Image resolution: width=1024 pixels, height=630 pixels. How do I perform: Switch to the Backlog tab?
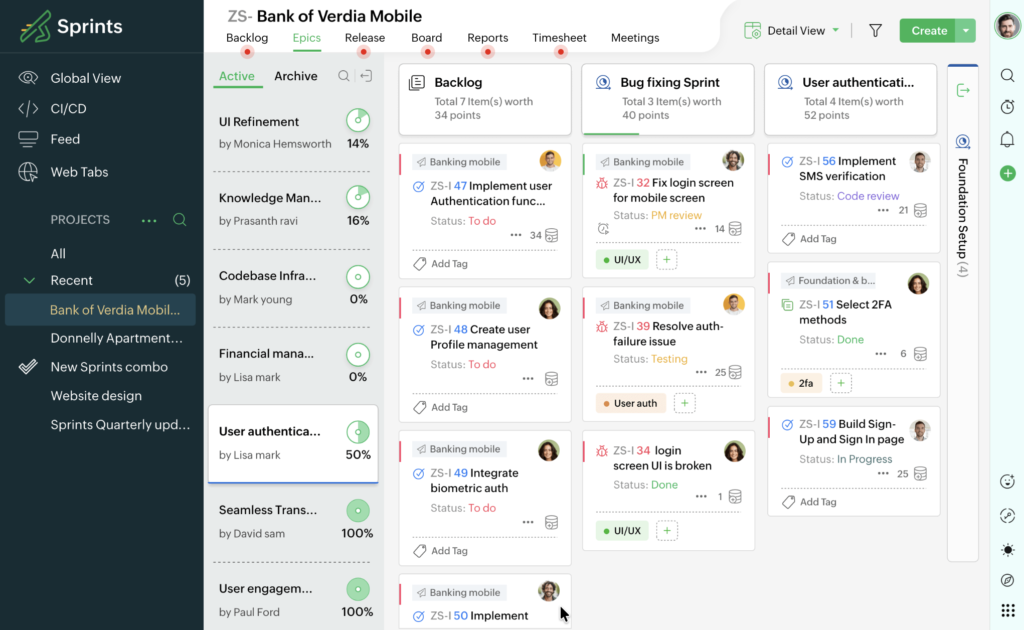click(x=247, y=38)
